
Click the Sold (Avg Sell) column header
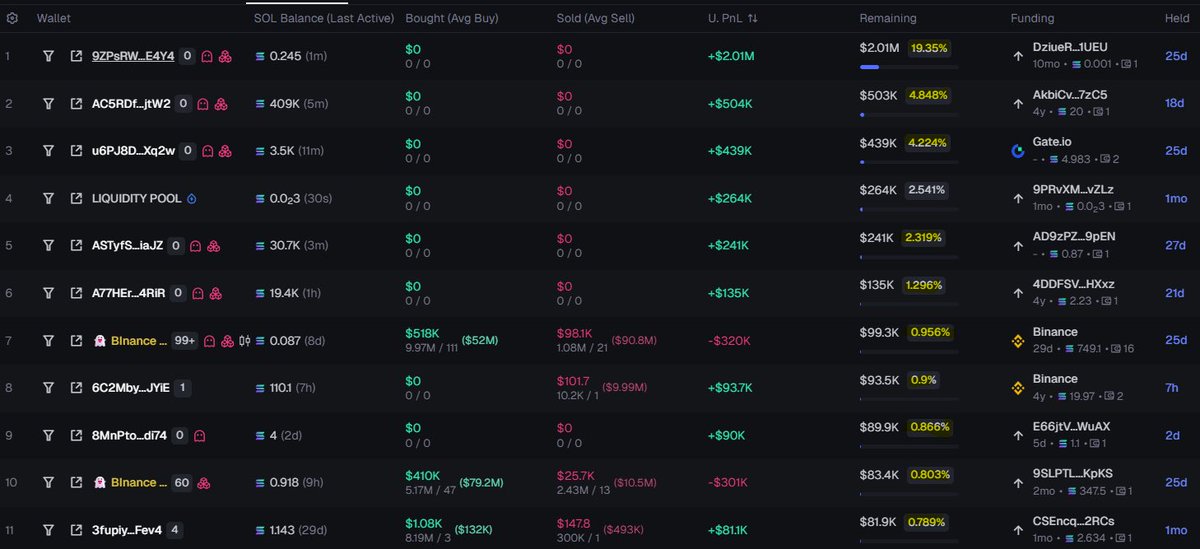598,19
